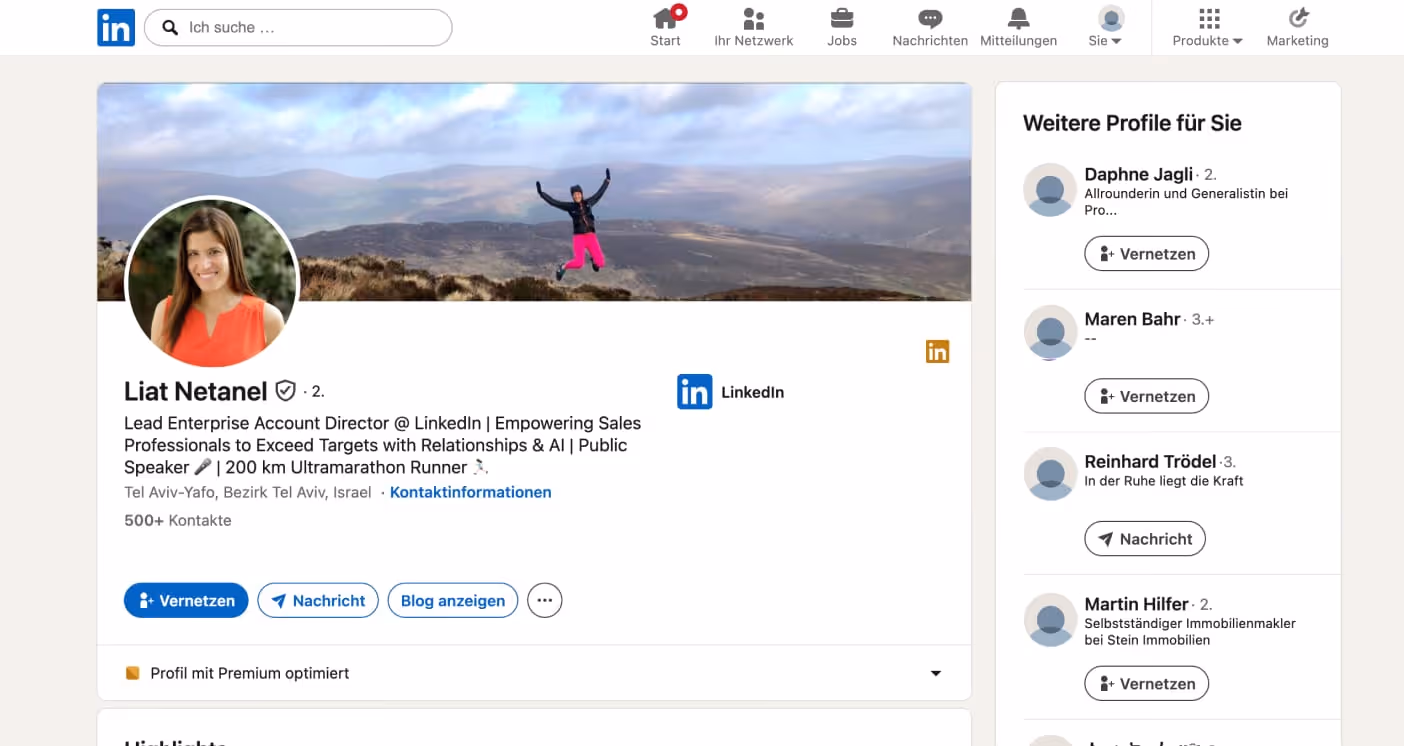Open the 500+ Kontakte link
The image size is (1404, 746).
pyautogui.click(x=177, y=520)
